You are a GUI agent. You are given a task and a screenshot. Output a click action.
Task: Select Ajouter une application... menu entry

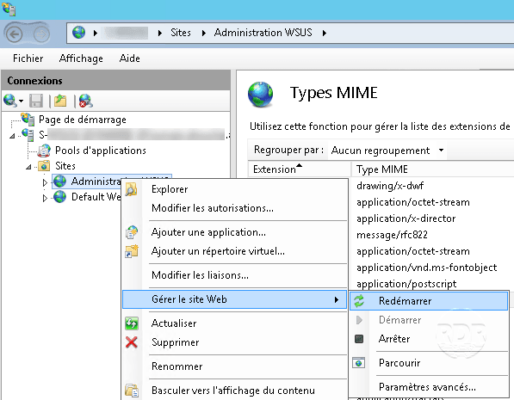click(235, 232)
